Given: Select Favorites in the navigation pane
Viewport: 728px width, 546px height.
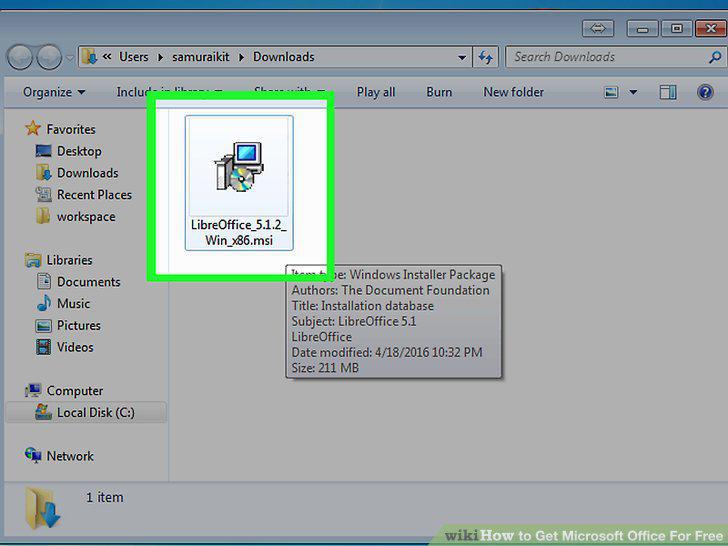Looking at the screenshot, I should tap(71, 129).
